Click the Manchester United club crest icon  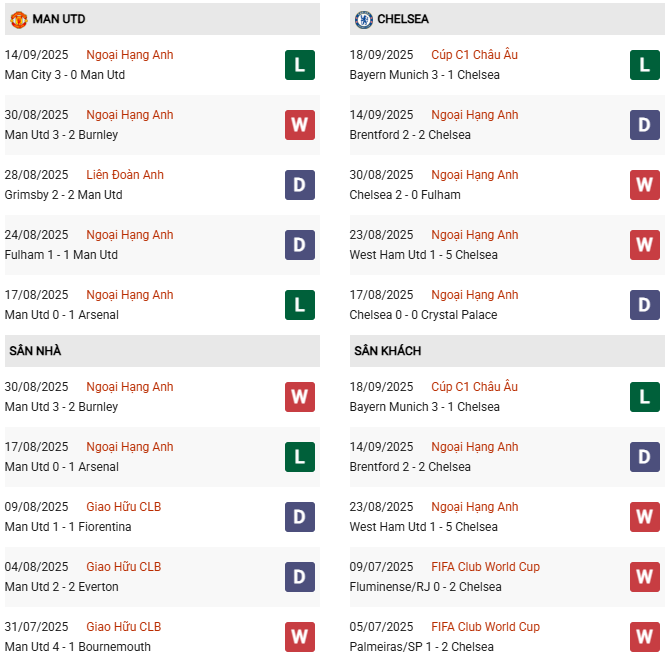(17, 19)
